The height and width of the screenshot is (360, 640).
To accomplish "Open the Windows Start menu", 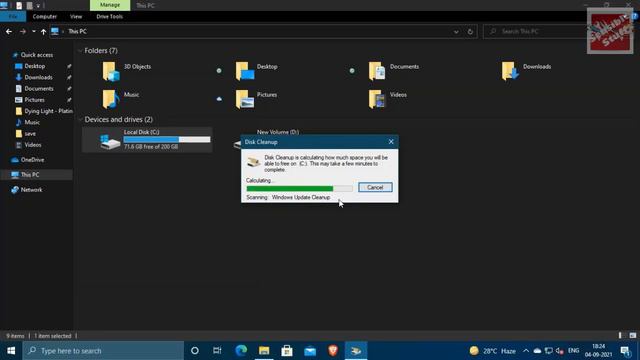I will point(11,351).
